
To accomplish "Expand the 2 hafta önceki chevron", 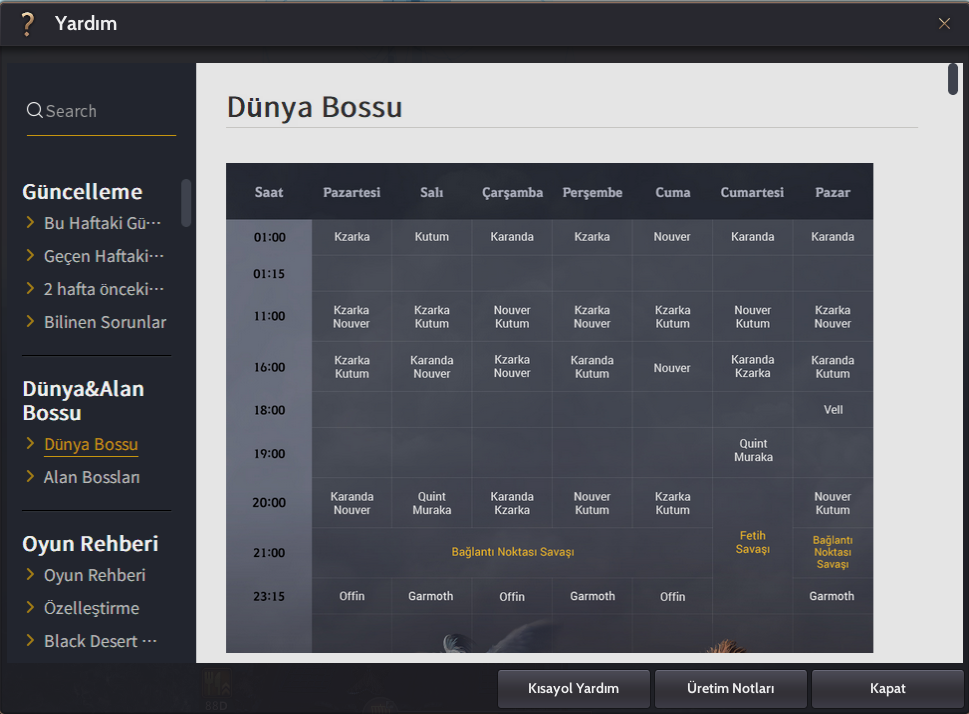I will pyautogui.click(x=30, y=289).
